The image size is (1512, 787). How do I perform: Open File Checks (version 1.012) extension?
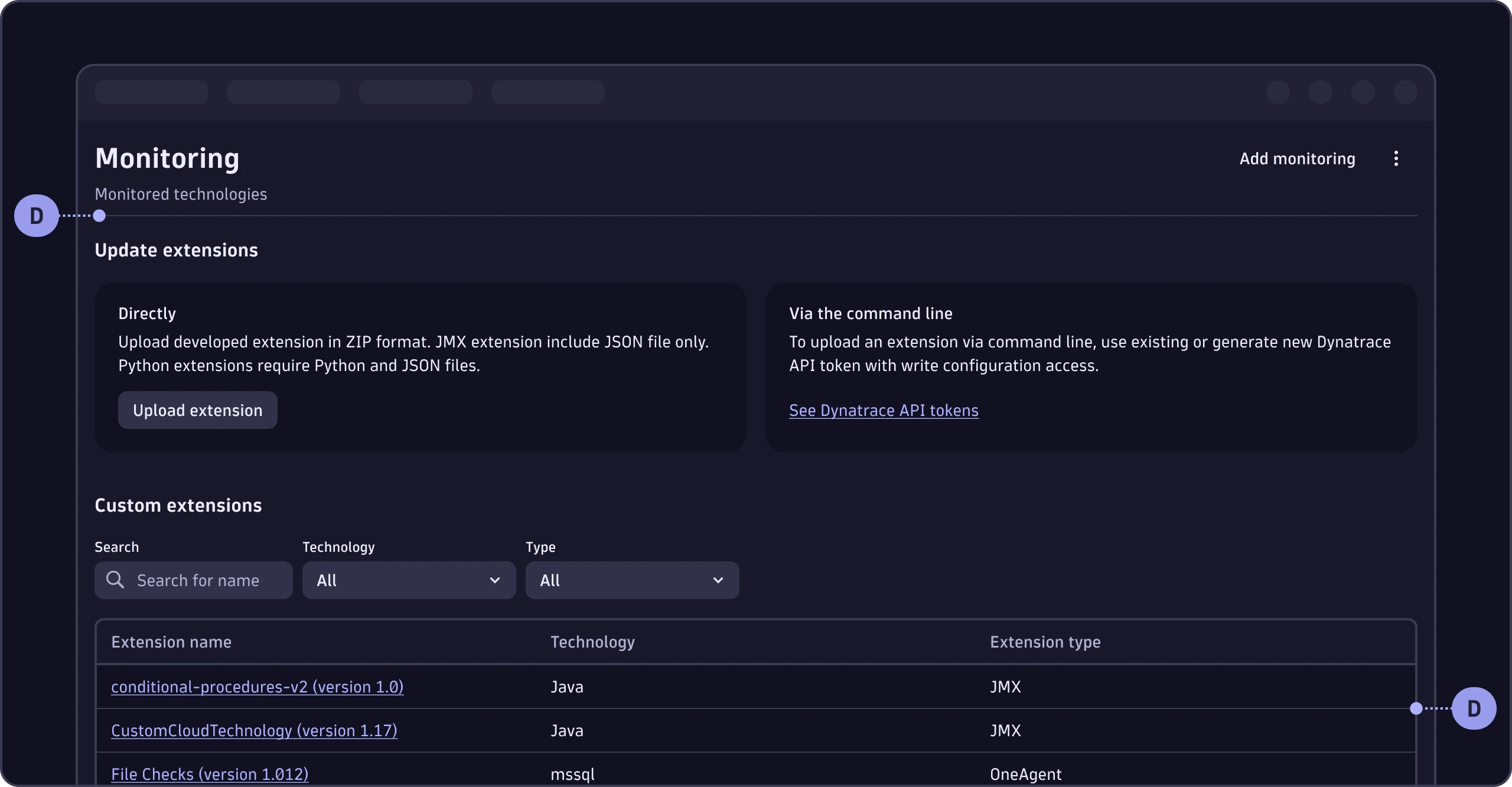pos(210,774)
